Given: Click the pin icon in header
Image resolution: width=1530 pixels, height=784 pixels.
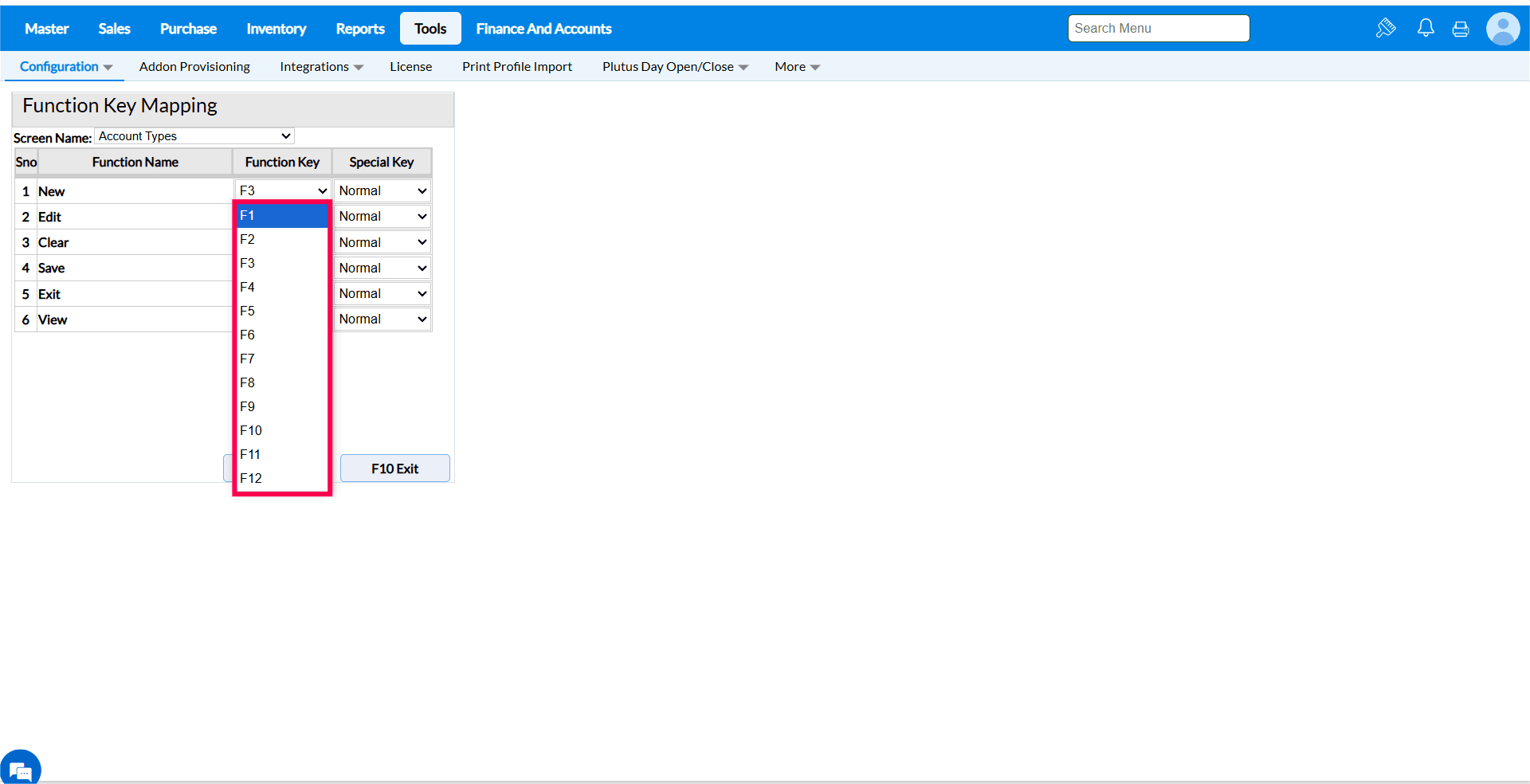Looking at the screenshot, I should (x=1386, y=29).
